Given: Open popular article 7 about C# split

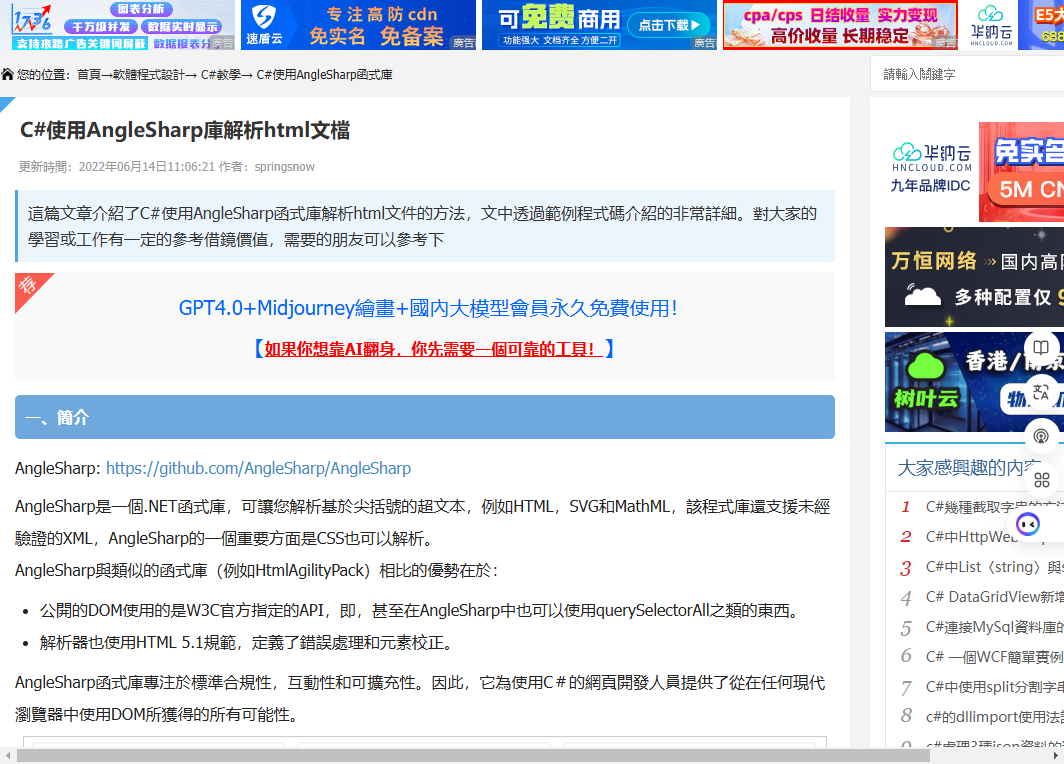Looking at the screenshot, I should click(x=994, y=687).
